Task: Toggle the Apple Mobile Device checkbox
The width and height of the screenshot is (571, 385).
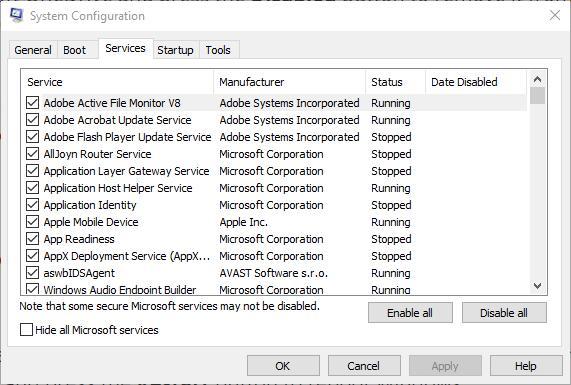Action: click(x=32, y=221)
